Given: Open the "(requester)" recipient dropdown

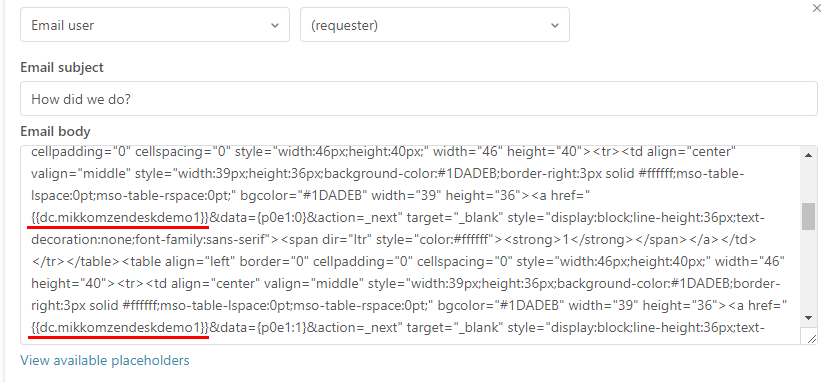Looking at the screenshot, I should tap(435, 25).
